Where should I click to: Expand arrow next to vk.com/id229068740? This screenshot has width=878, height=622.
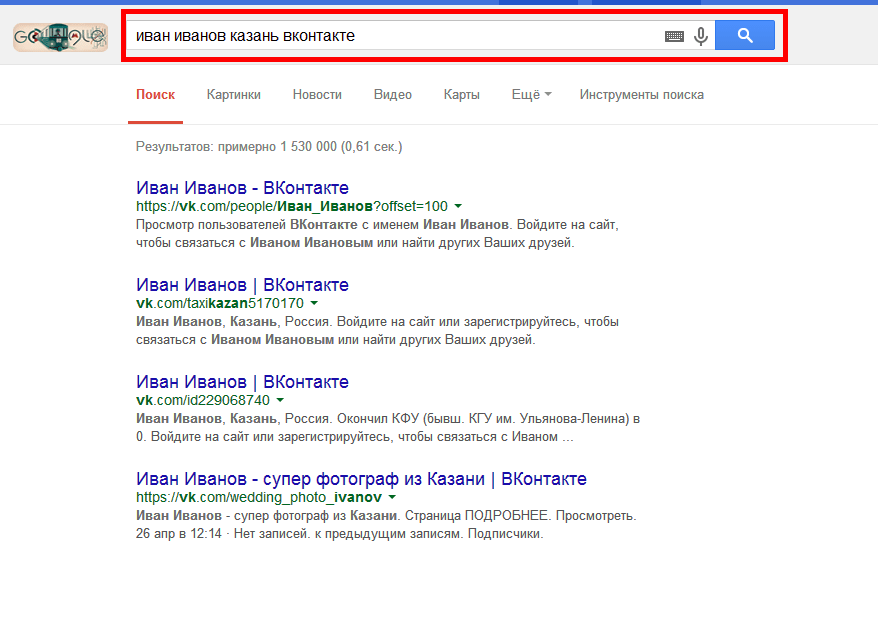[x=280, y=400]
